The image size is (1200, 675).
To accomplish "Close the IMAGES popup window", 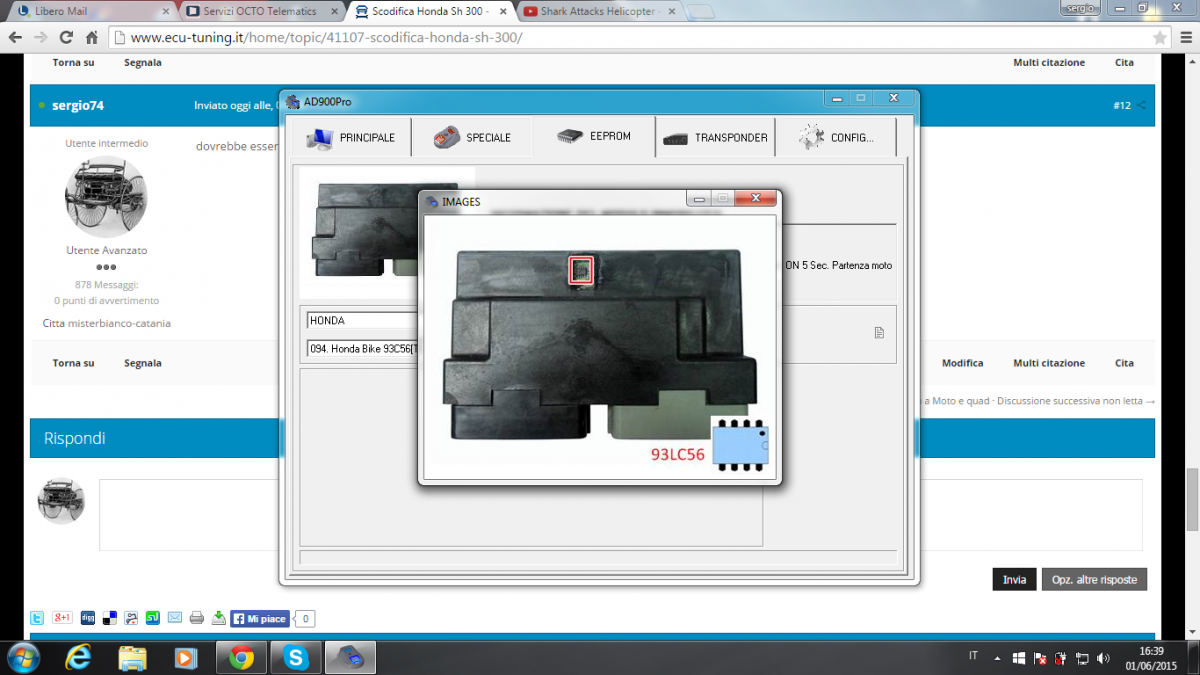I will [x=755, y=198].
